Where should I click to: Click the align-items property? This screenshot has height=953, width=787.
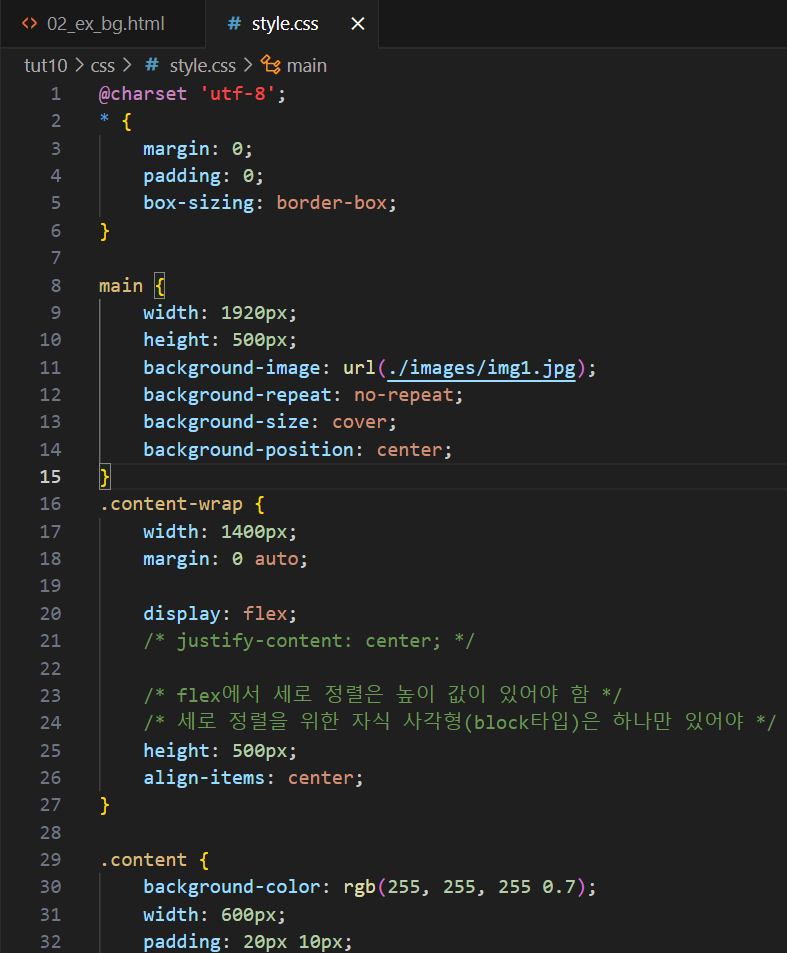tap(204, 777)
